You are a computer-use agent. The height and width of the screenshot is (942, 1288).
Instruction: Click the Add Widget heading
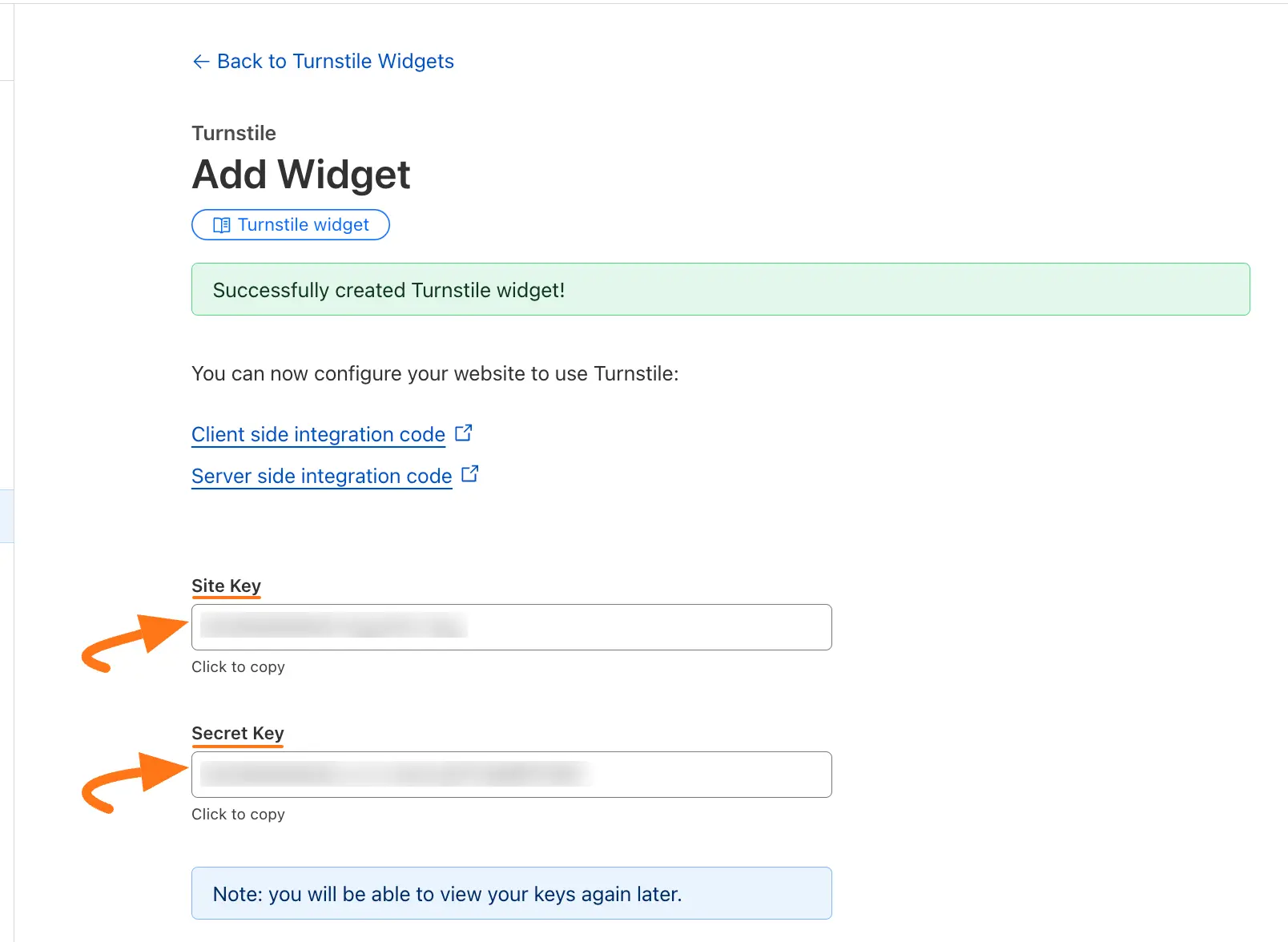click(x=301, y=175)
